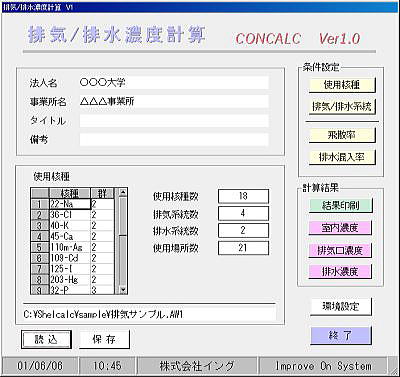Select the 110m-Ag nuclide cell
Viewport: 400px width, 377px height.
[x=70, y=247]
